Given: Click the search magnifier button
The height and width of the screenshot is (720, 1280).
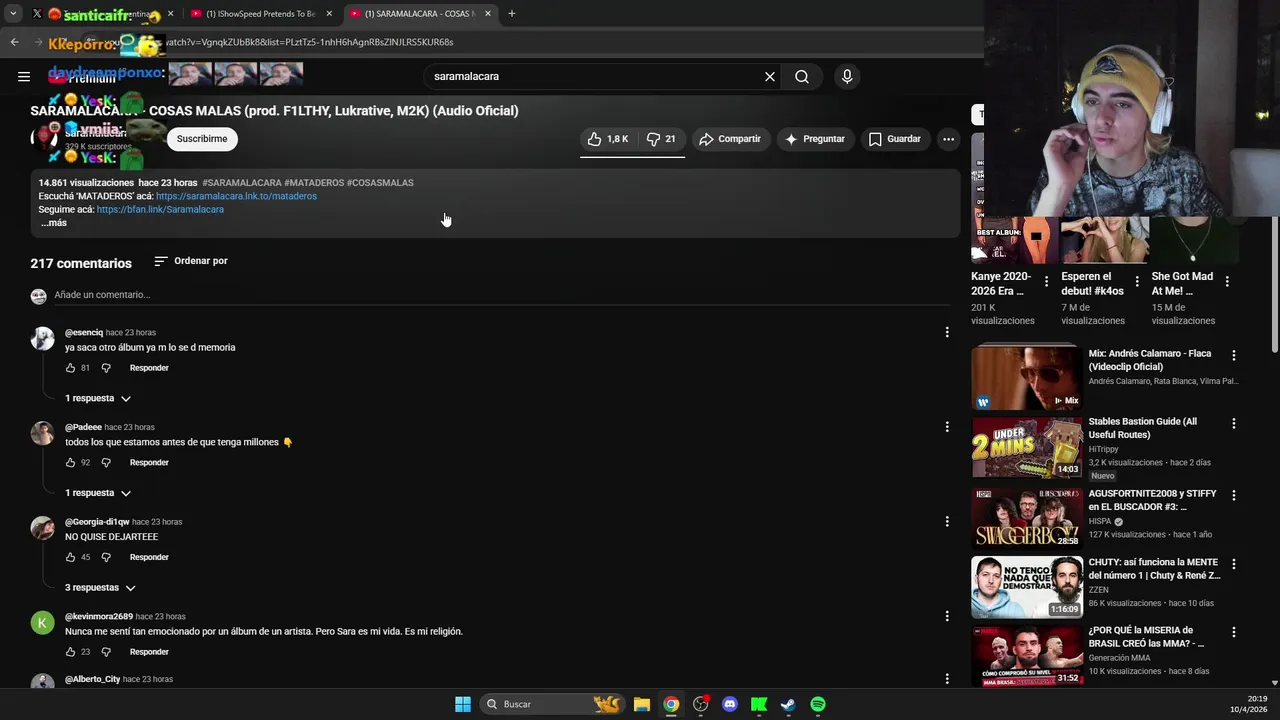Looking at the screenshot, I should (802, 76).
